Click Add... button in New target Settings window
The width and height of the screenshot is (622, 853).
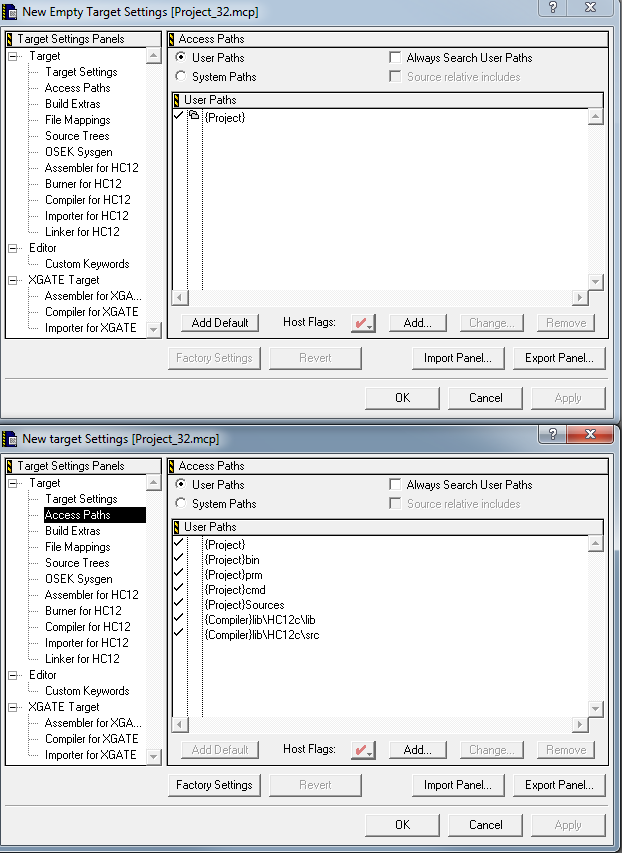[417, 750]
